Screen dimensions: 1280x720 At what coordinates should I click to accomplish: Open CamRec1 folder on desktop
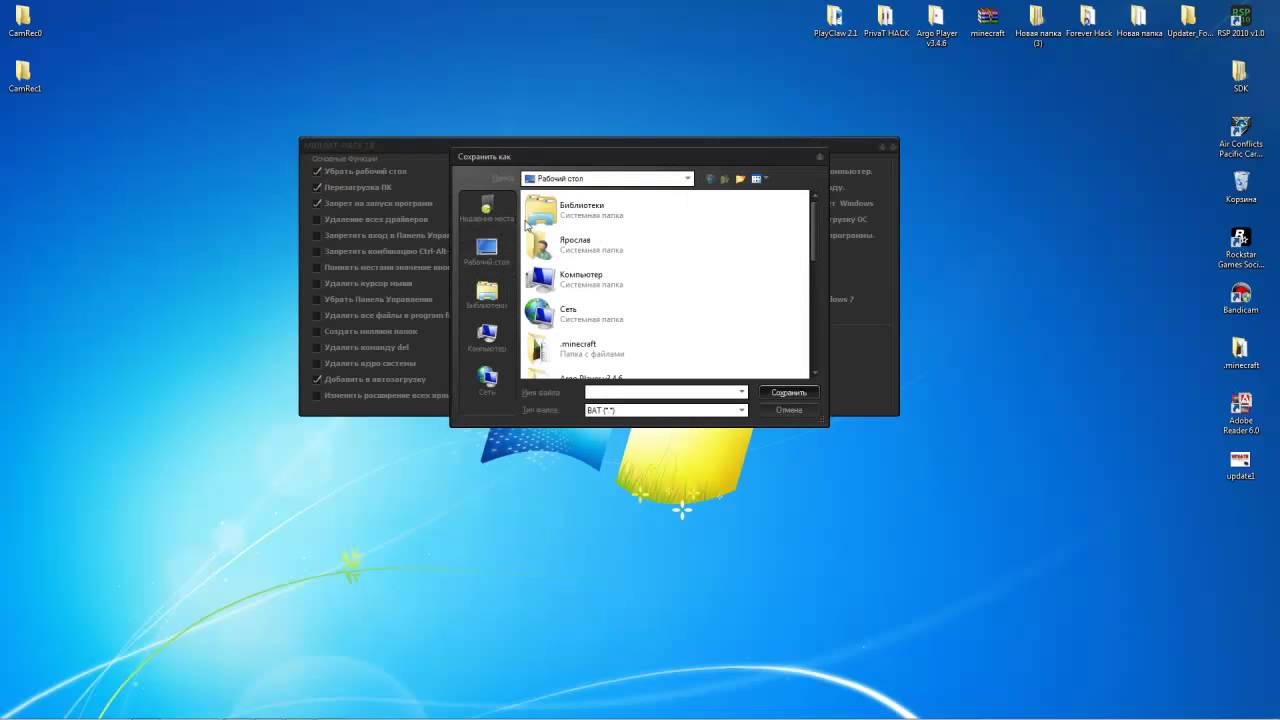(24, 76)
